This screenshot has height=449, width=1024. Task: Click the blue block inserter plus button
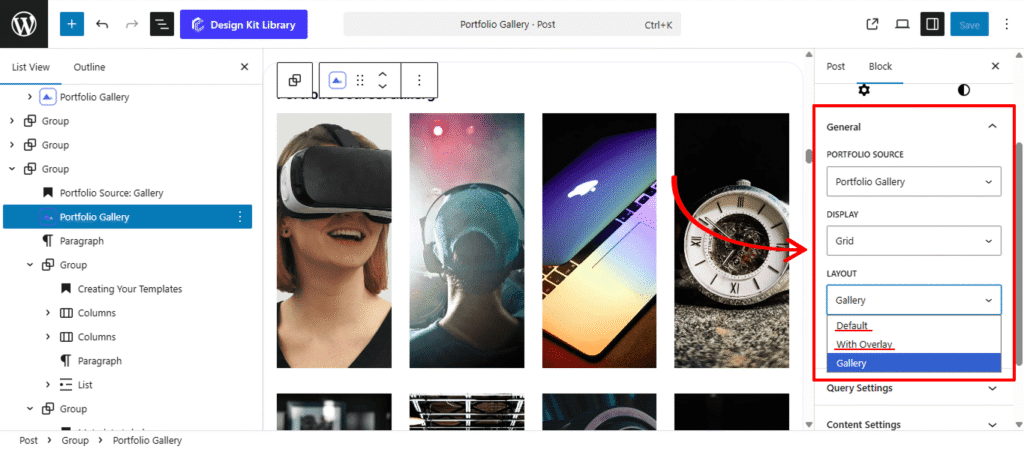(x=72, y=24)
